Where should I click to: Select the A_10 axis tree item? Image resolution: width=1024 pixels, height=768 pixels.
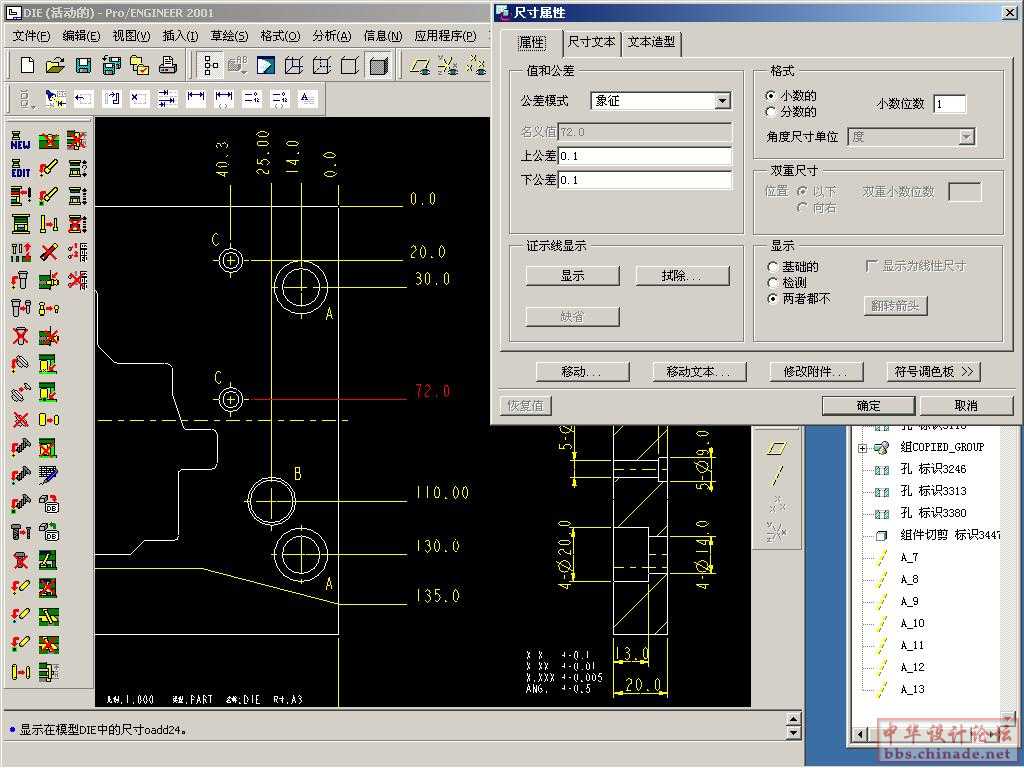pos(912,623)
